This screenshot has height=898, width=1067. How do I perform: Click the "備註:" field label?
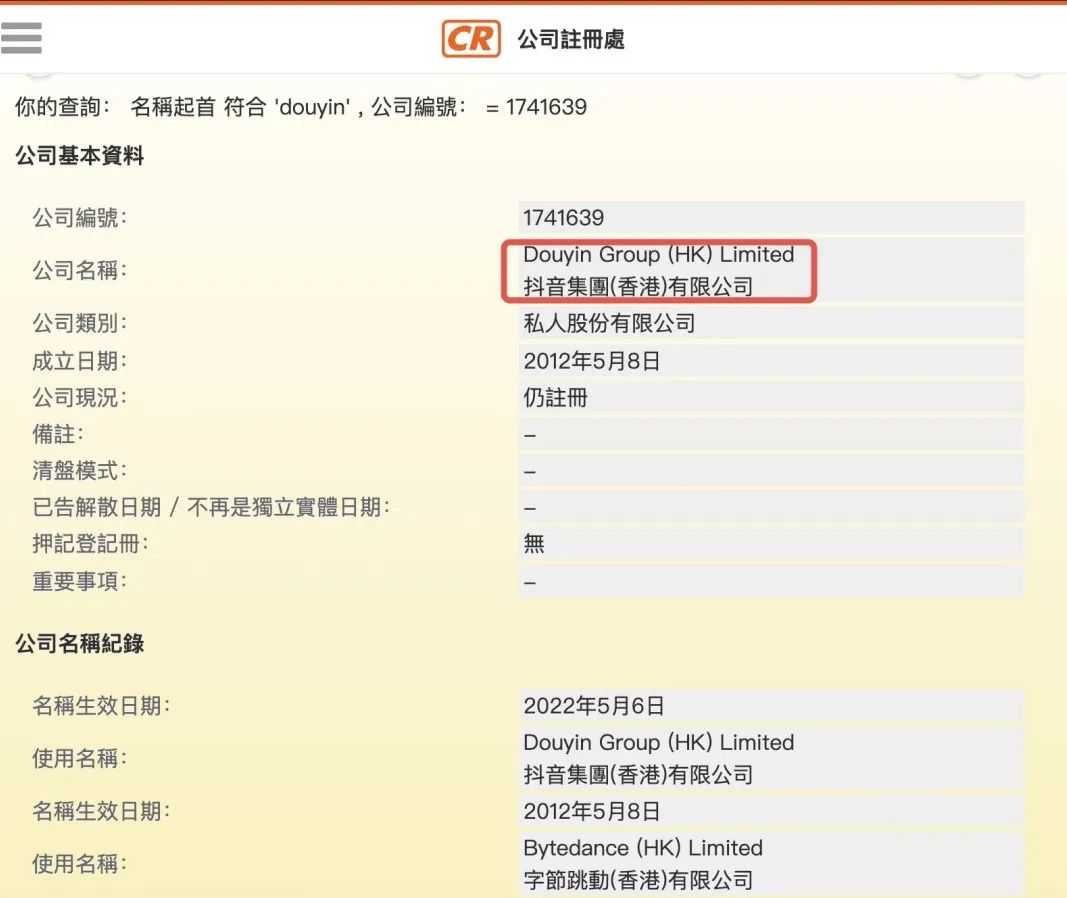point(58,434)
